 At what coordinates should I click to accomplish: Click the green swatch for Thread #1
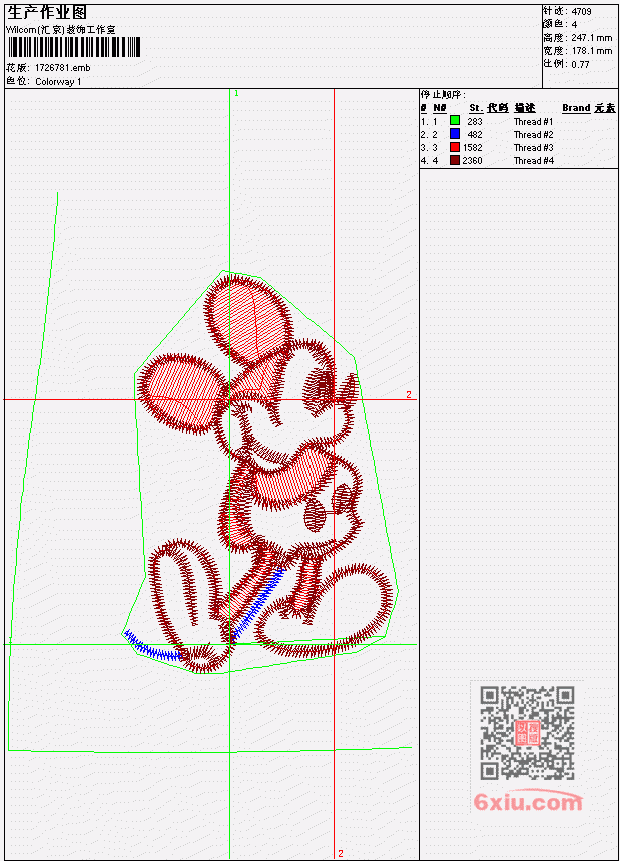[x=455, y=121]
